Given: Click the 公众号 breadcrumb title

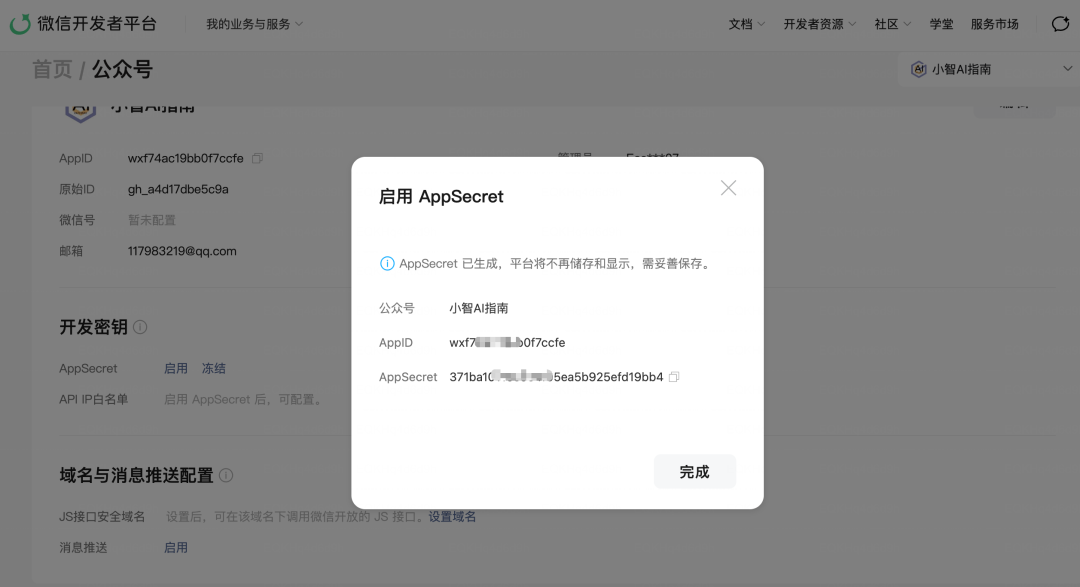Looking at the screenshot, I should click(122, 69).
